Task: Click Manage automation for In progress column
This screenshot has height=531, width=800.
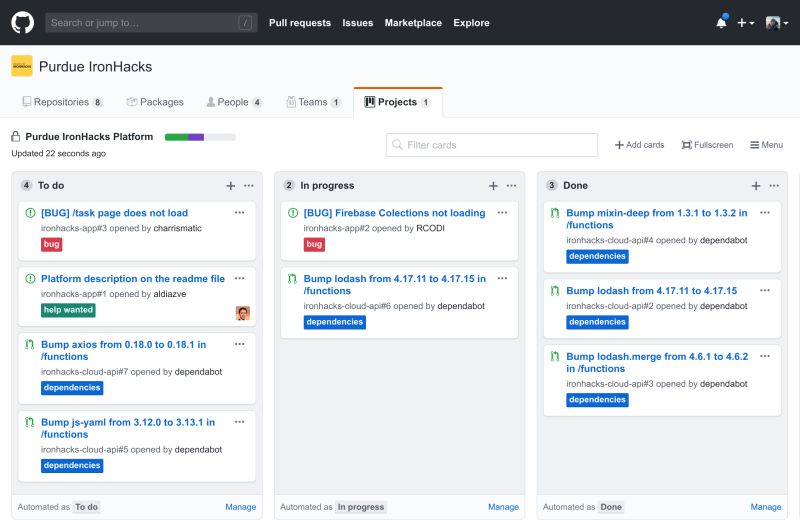Action: (x=504, y=507)
